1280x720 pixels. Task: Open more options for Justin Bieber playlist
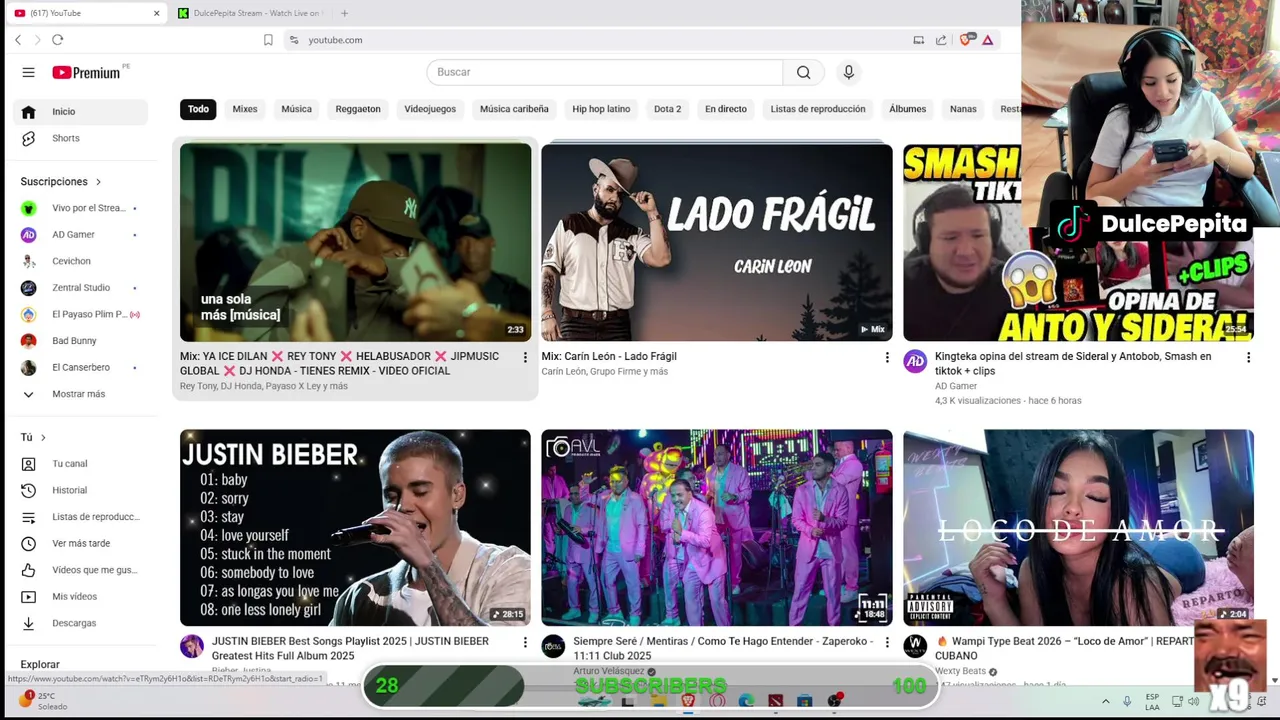pyautogui.click(x=525, y=642)
